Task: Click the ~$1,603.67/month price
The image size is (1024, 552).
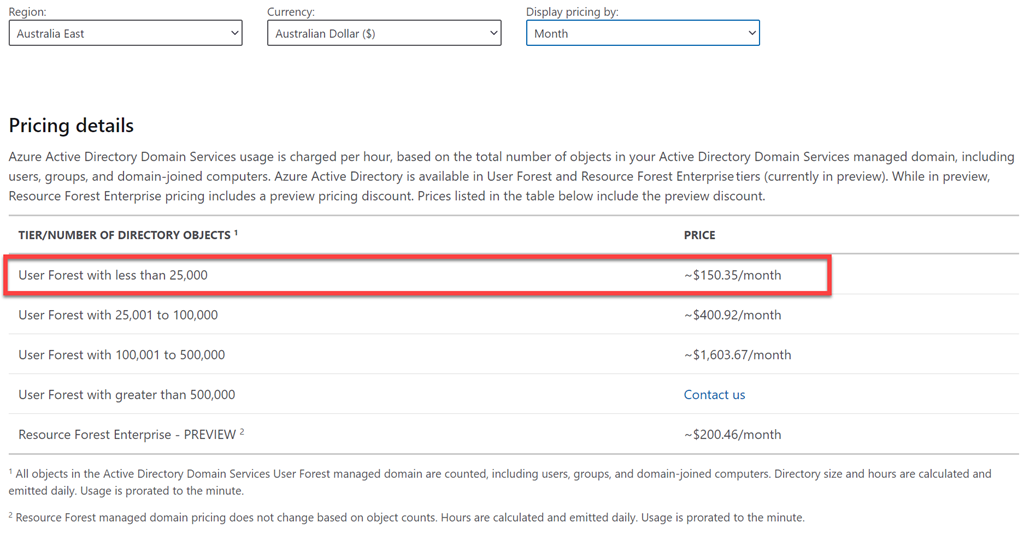Action: pyautogui.click(x=737, y=355)
